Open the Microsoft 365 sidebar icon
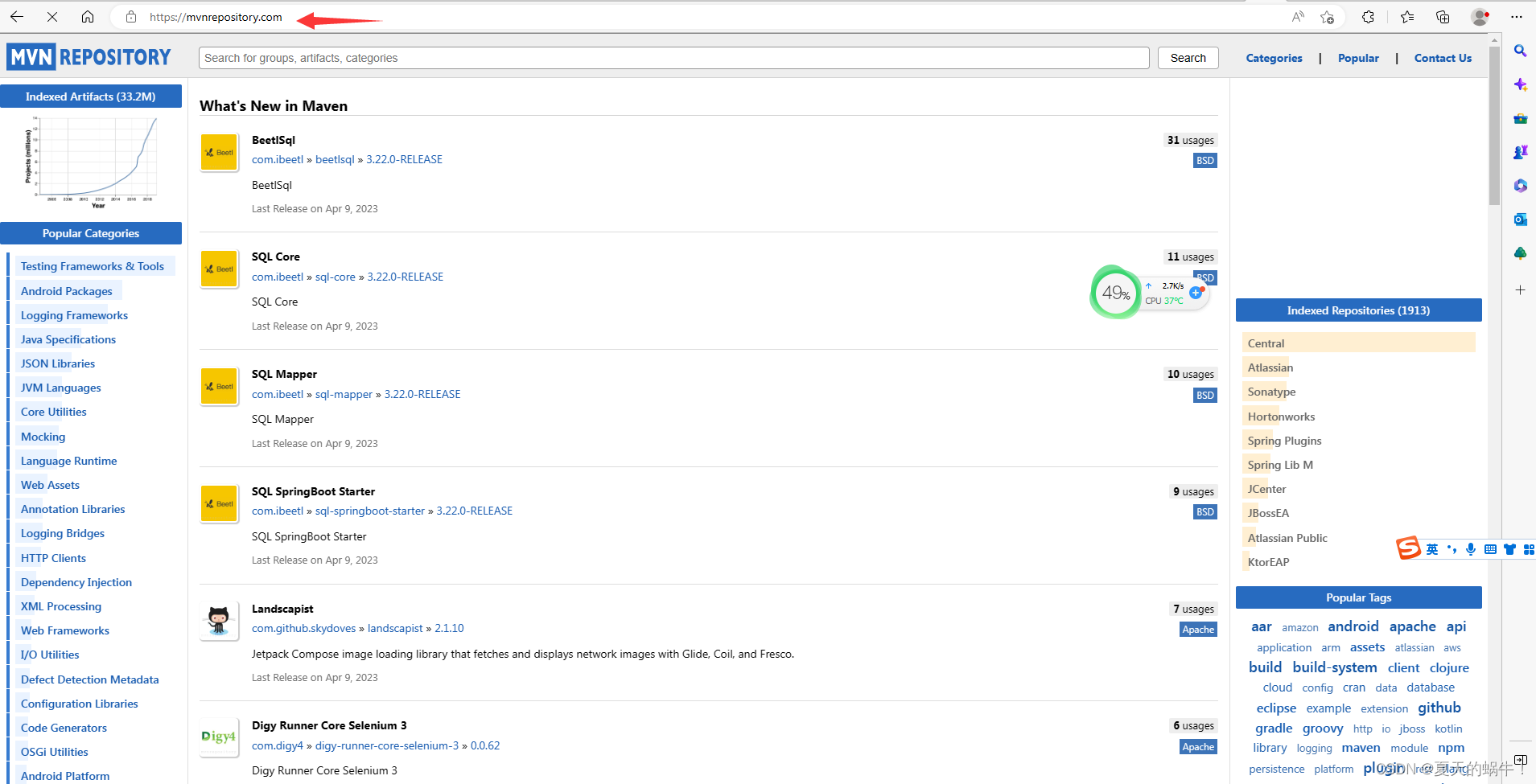Screen dimensions: 1536x784 [1520, 186]
